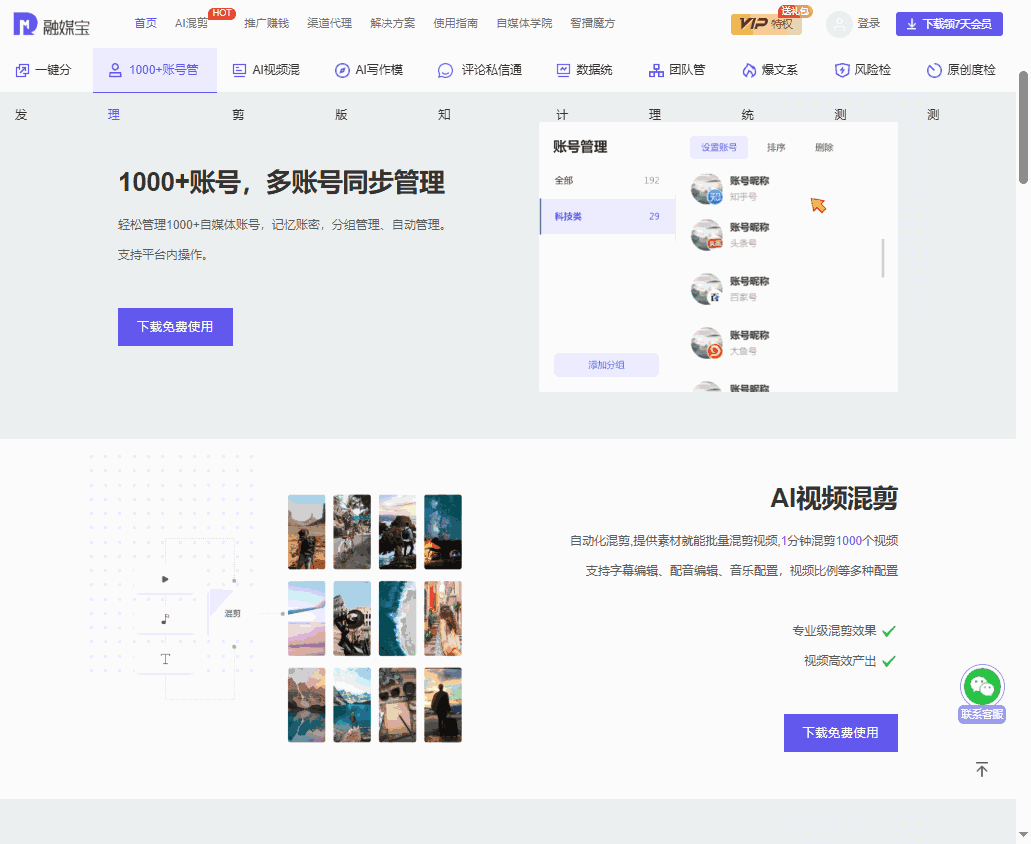Screen dimensions: 1031x844
Task: Click the AI视频混剪 heading
Action: pos(834,499)
